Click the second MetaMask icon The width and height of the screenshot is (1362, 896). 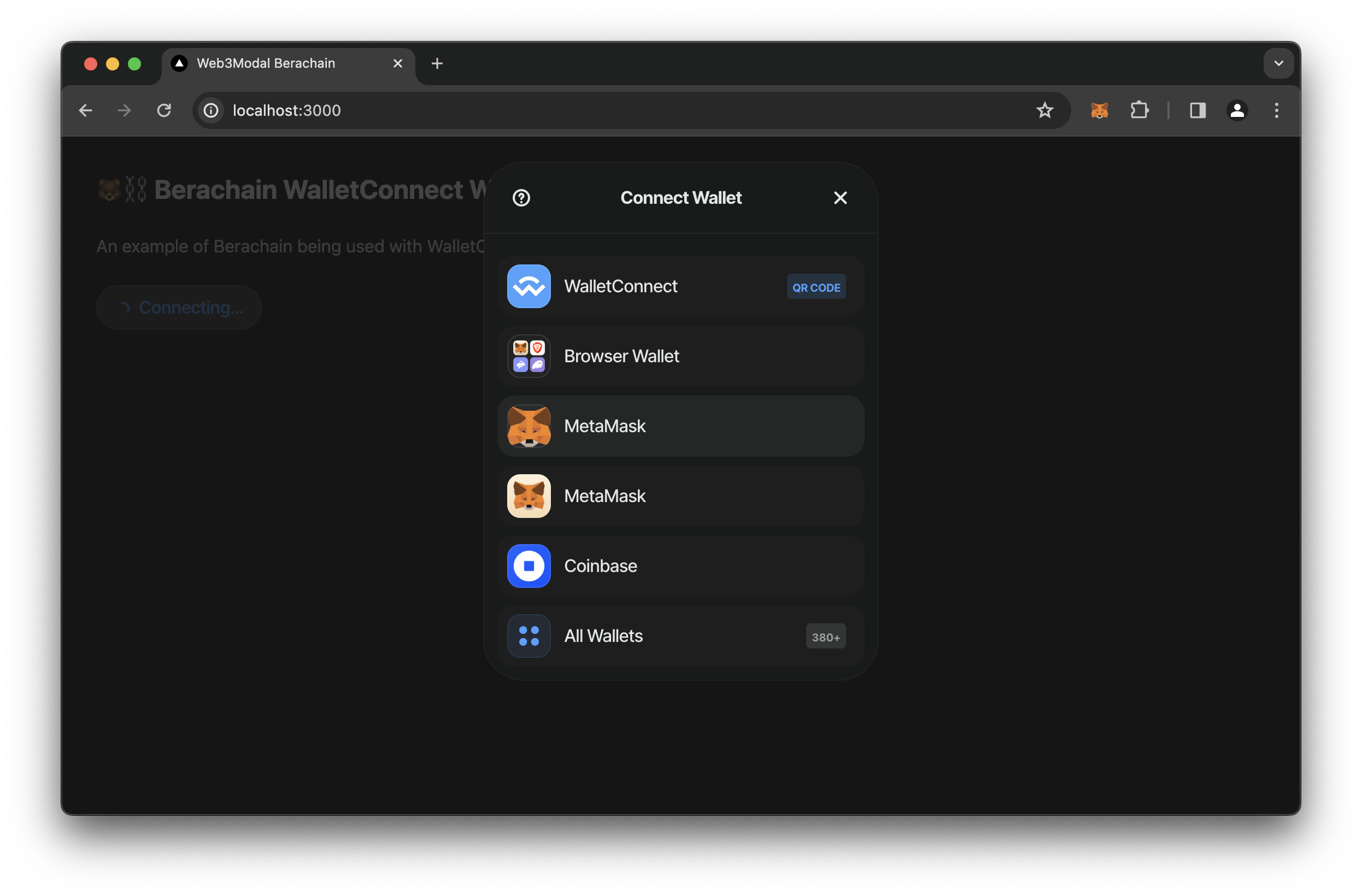point(530,495)
